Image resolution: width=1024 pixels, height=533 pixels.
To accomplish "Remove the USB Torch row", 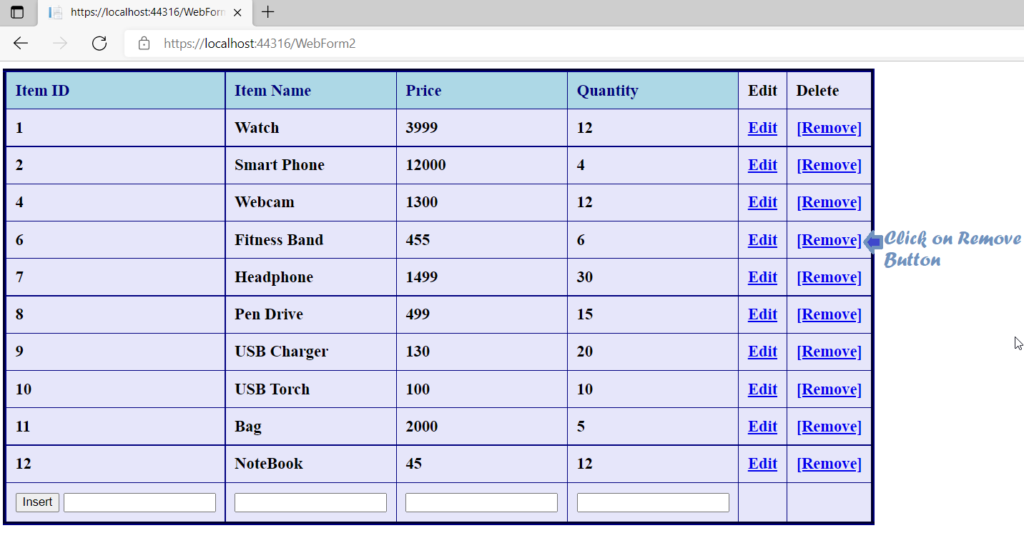I will click(x=829, y=389).
